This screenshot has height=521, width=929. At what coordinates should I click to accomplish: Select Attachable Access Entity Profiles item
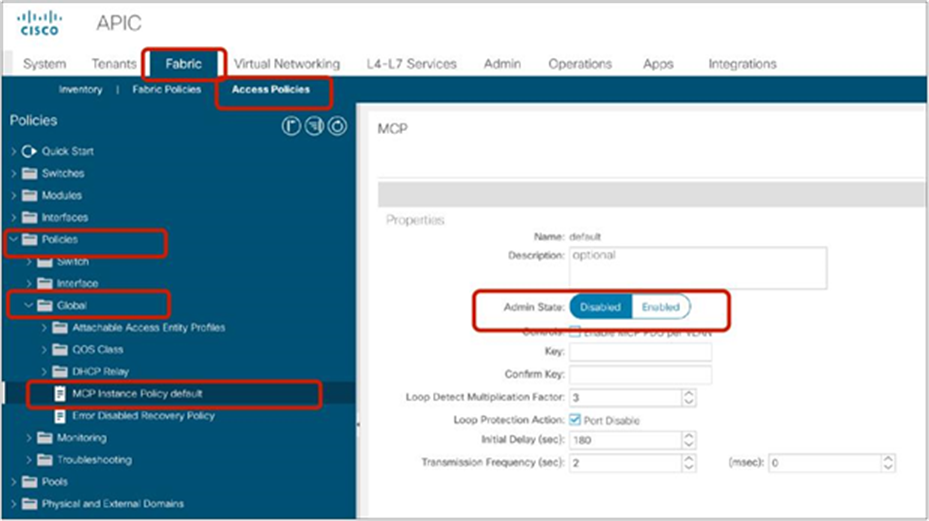(149, 327)
